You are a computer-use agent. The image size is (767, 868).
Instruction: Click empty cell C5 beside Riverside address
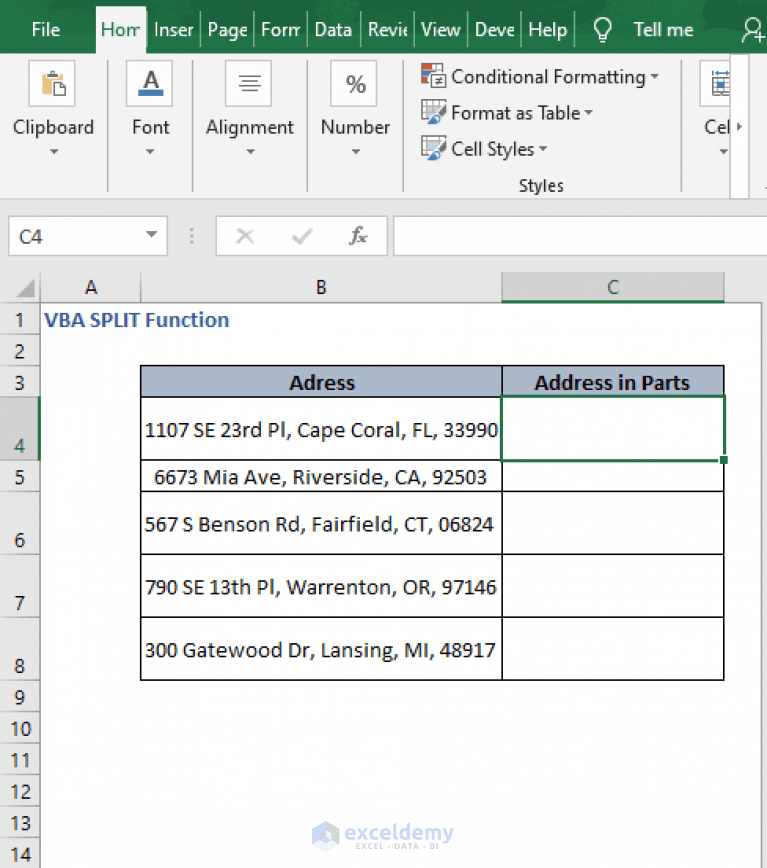pos(613,476)
